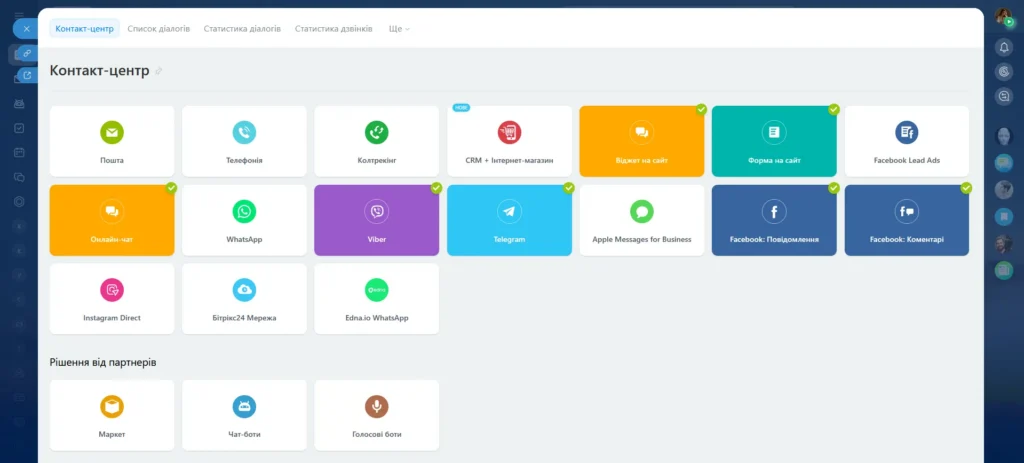Click the green checkmark on Telegram tile
This screenshot has height=463, width=1024.
point(569,188)
